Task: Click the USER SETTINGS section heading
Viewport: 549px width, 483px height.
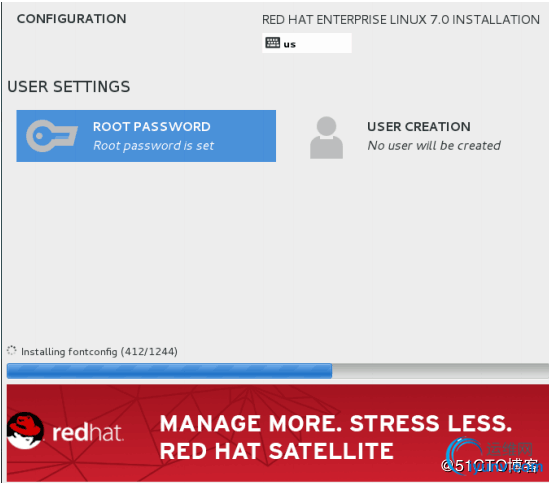Action: click(69, 87)
